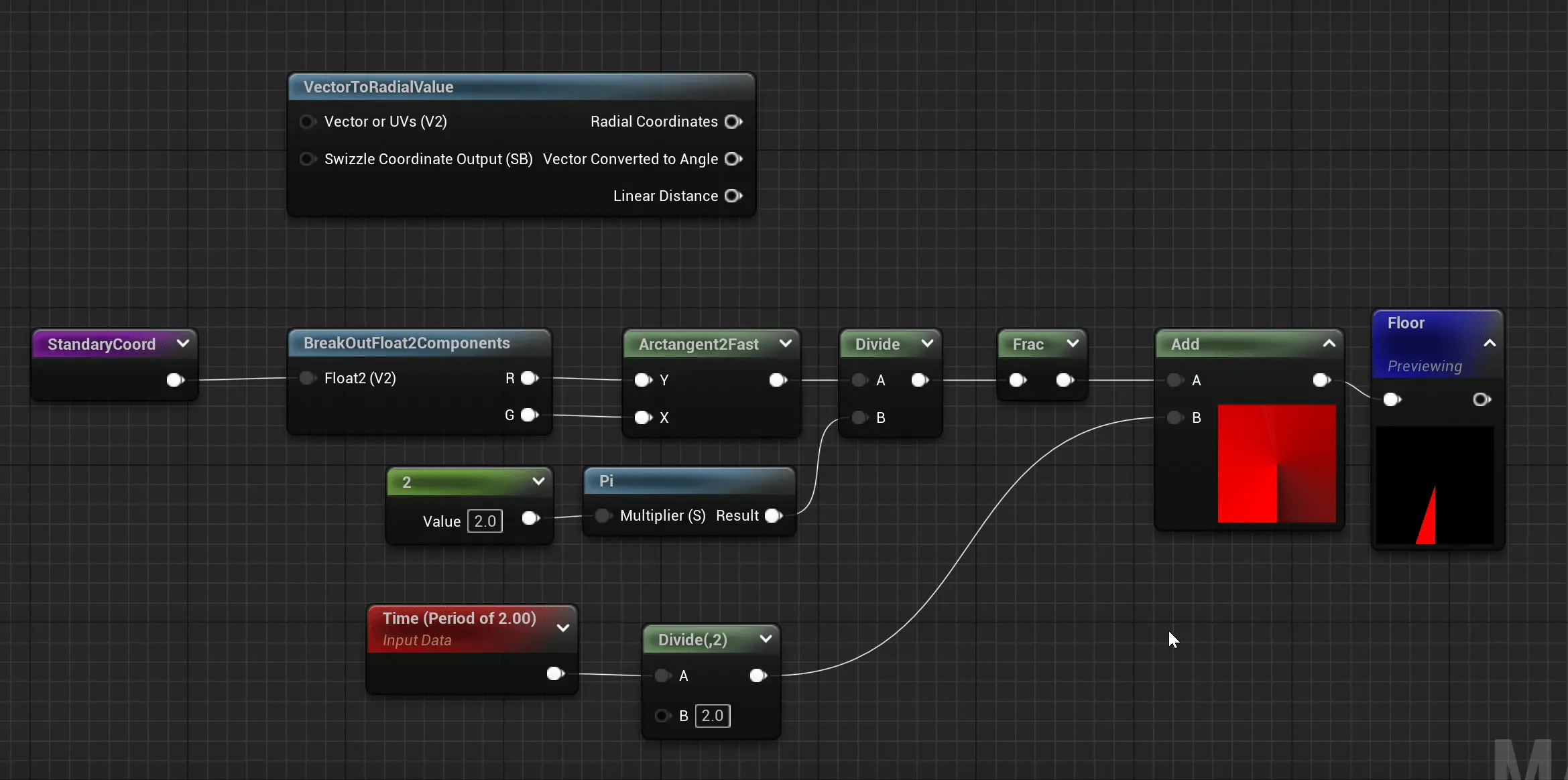The height and width of the screenshot is (780, 1568).
Task: Click the Linear Distance output pin
Action: pyautogui.click(x=733, y=196)
